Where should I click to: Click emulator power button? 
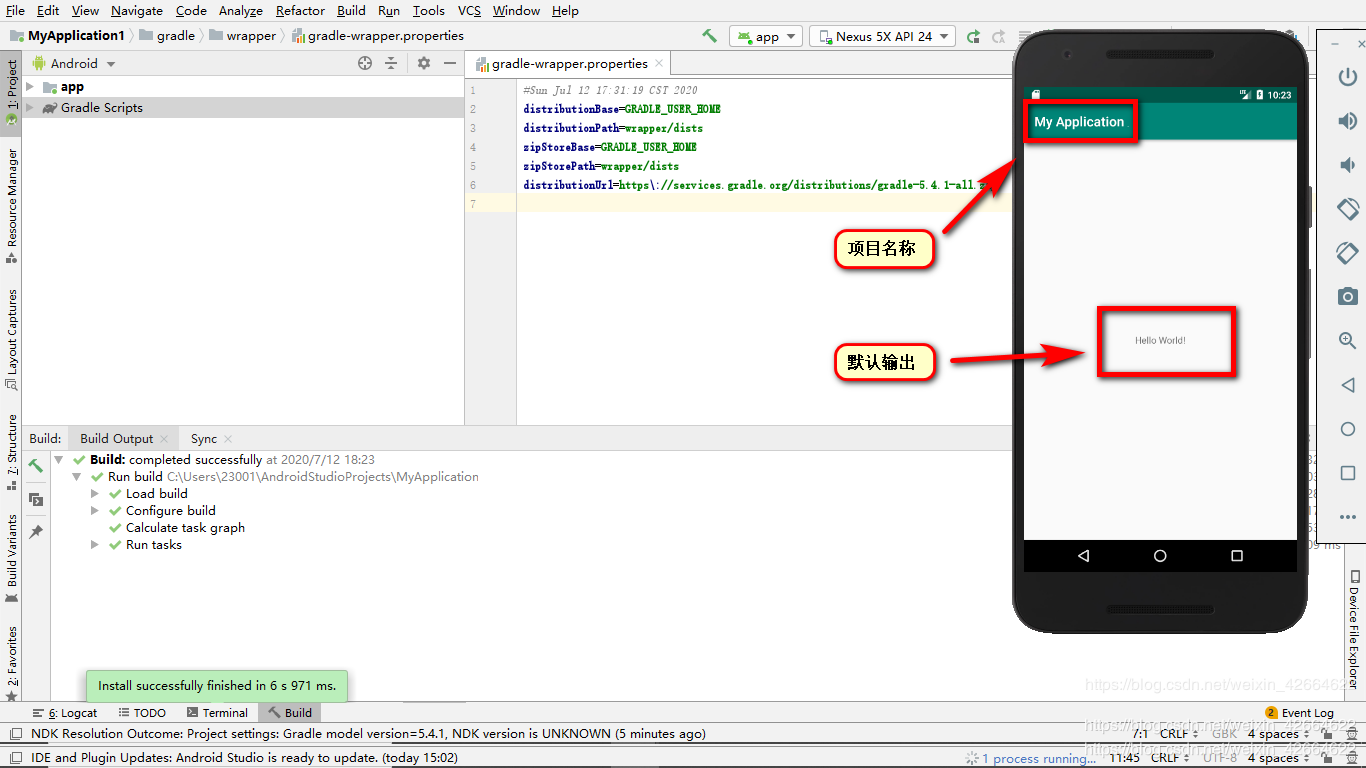(1348, 77)
